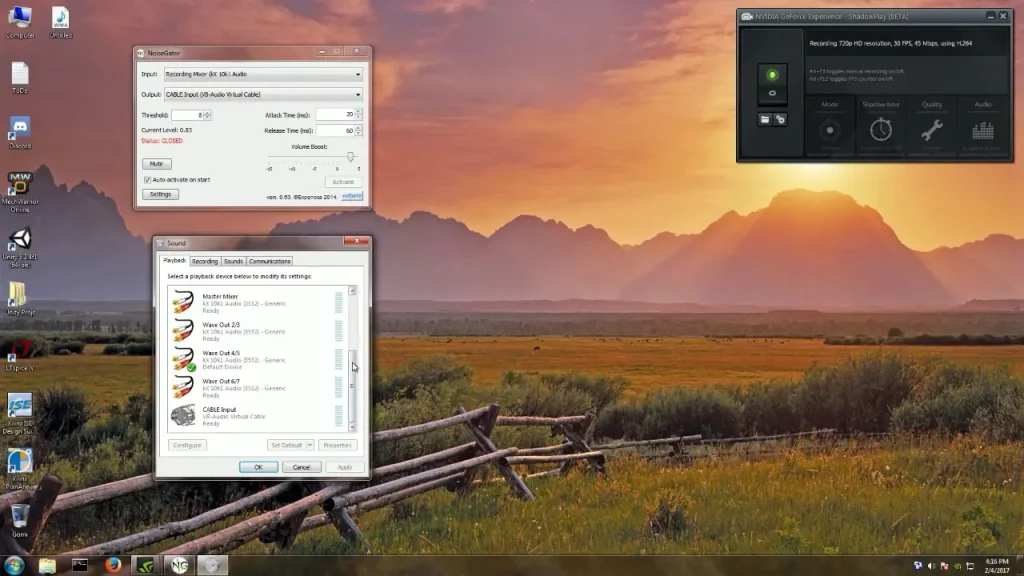This screenshot has width=1024, height=576.
Task: Open Firefox from the taskbar
Action: (x=111, y=565)
